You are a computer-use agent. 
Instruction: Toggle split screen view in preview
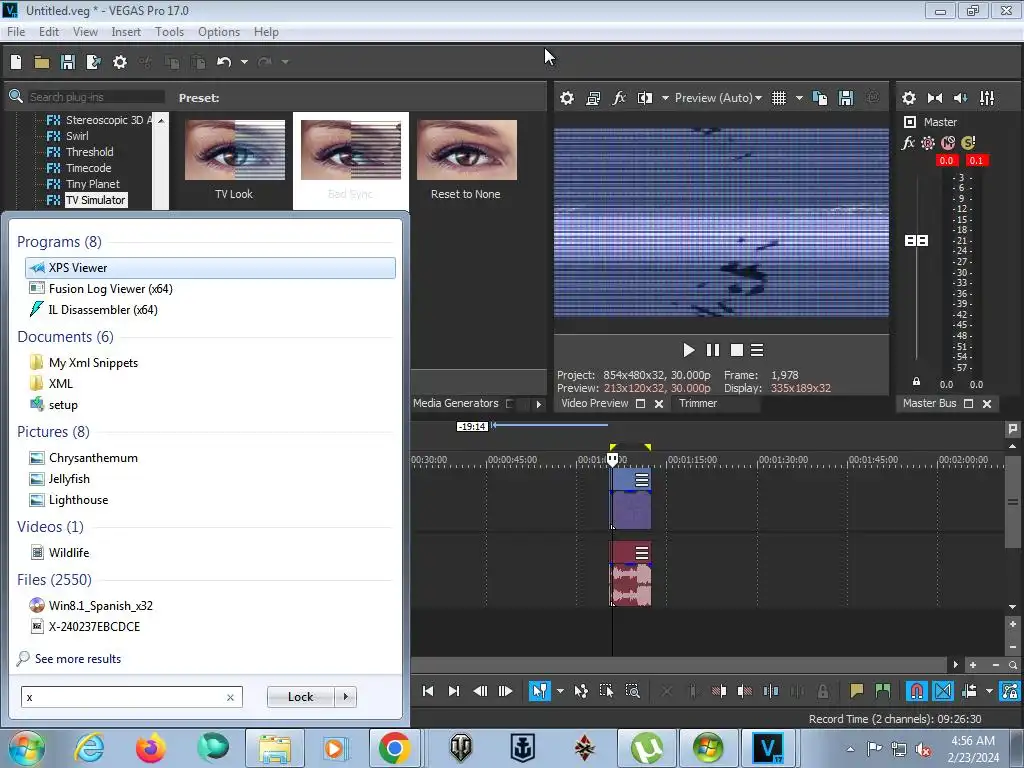645,98
